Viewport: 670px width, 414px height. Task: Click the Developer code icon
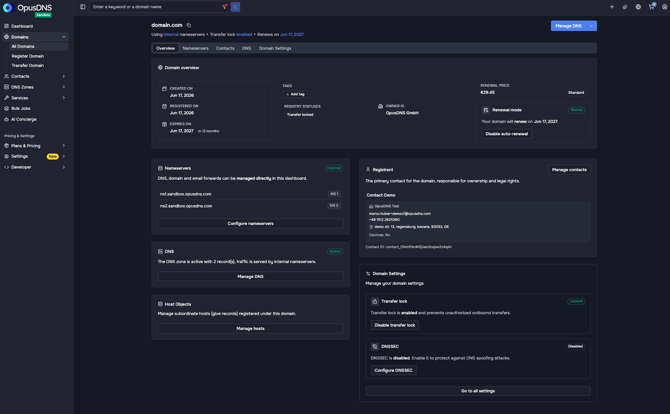(6, 167)
